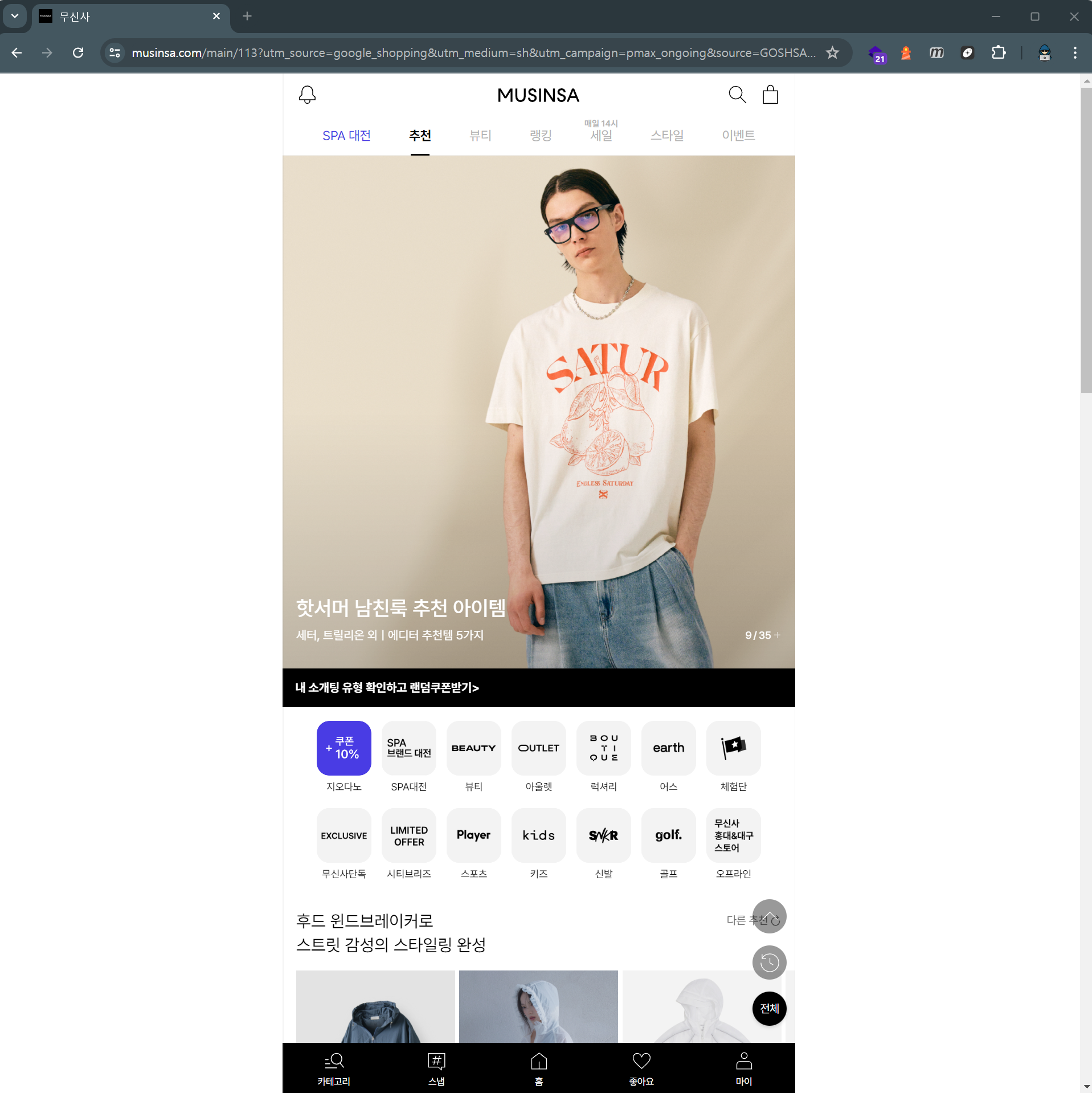
Task: Open the shopping bag cart
Action: pos(770,95)
